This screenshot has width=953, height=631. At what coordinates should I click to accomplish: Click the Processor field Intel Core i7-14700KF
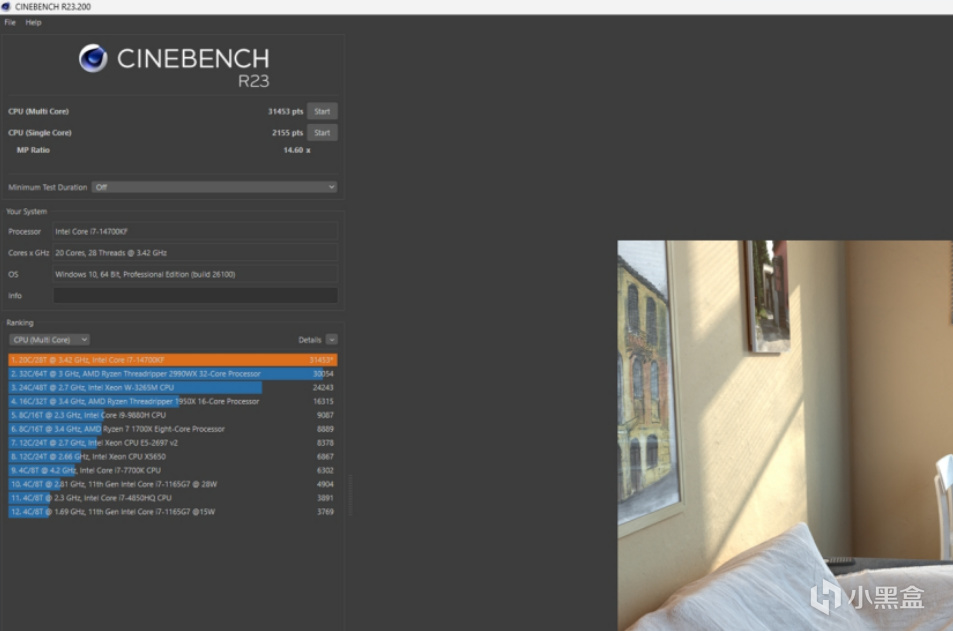click(195, 232)
